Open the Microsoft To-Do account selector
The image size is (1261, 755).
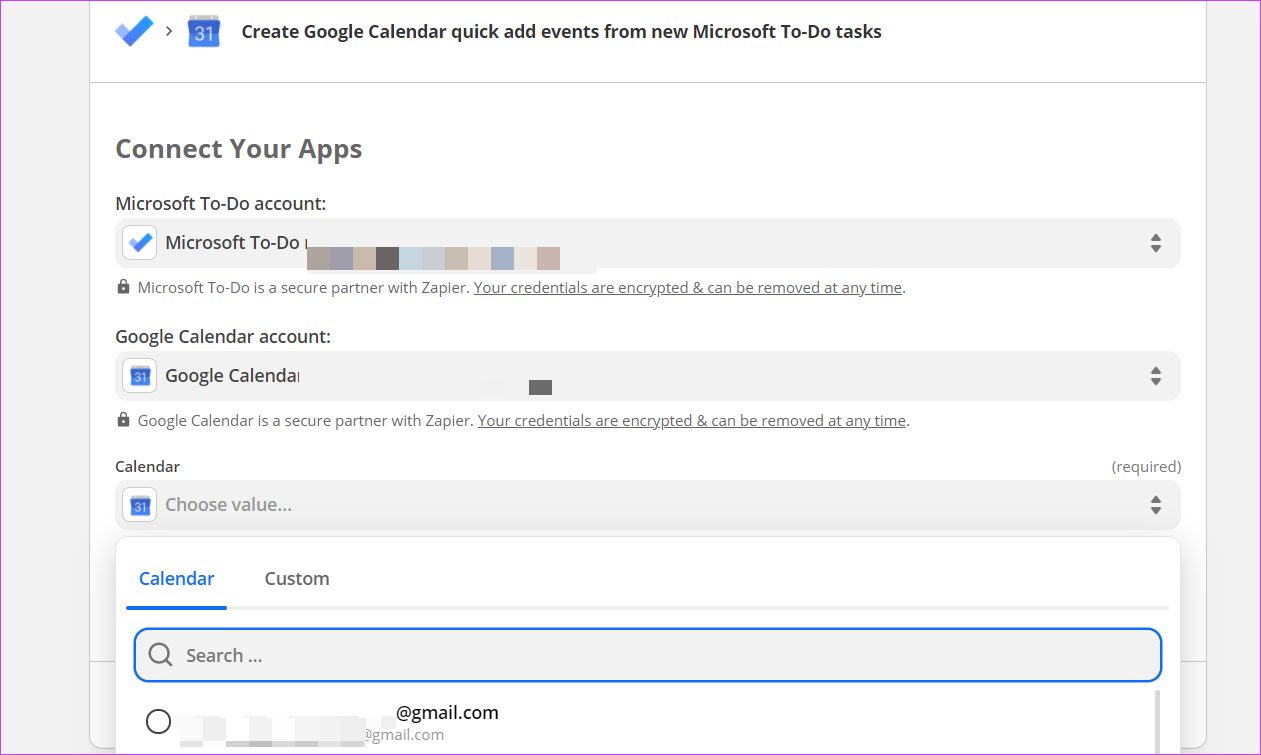point(1155,242)
